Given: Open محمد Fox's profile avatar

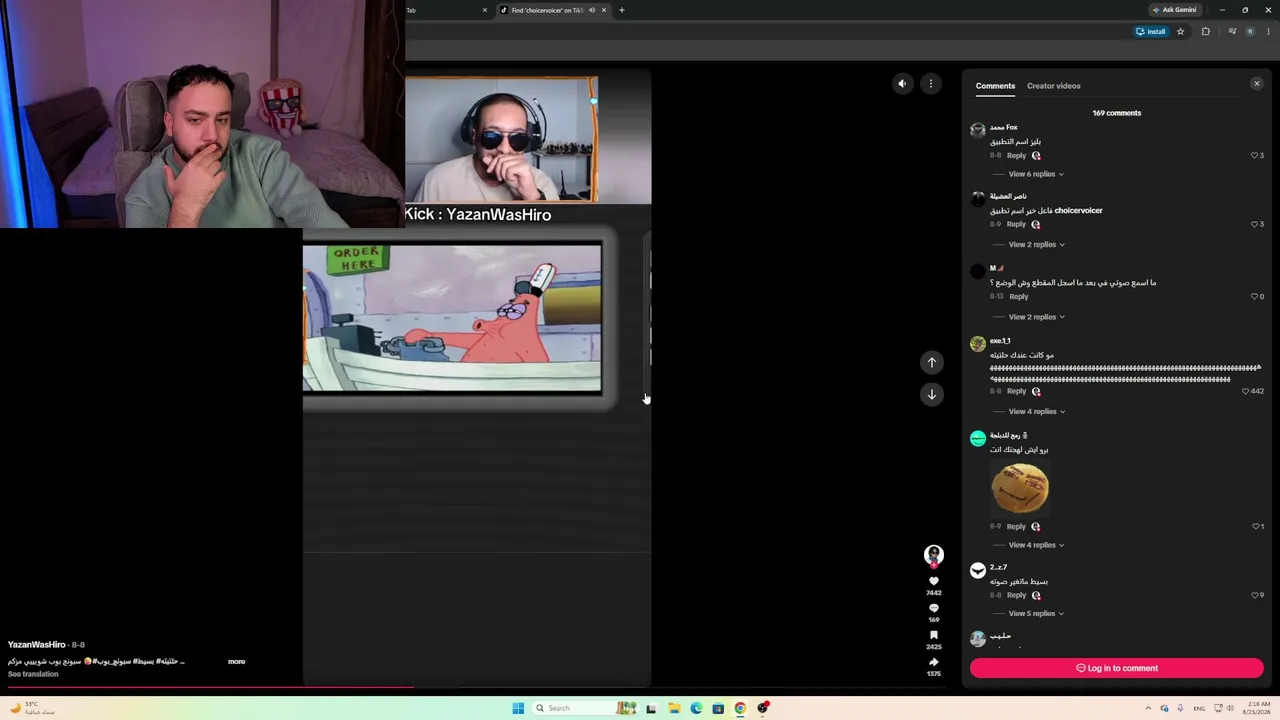Looking at the screenshot, I should [x=978, y=129].
